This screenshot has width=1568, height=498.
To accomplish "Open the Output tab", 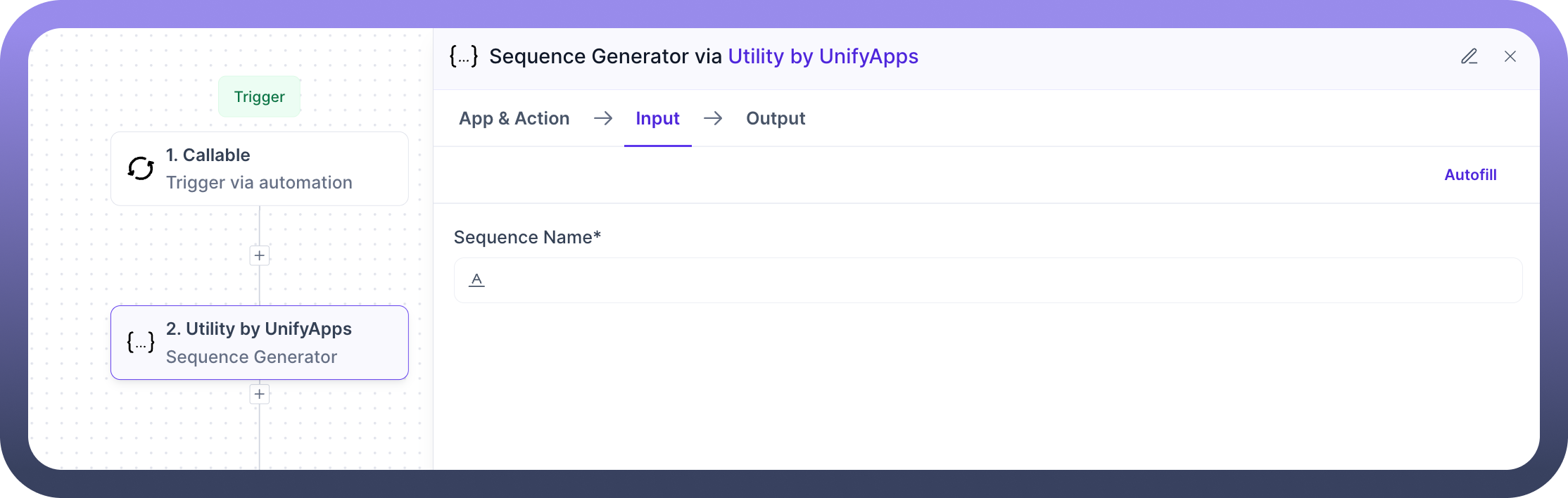I will 776,118.
